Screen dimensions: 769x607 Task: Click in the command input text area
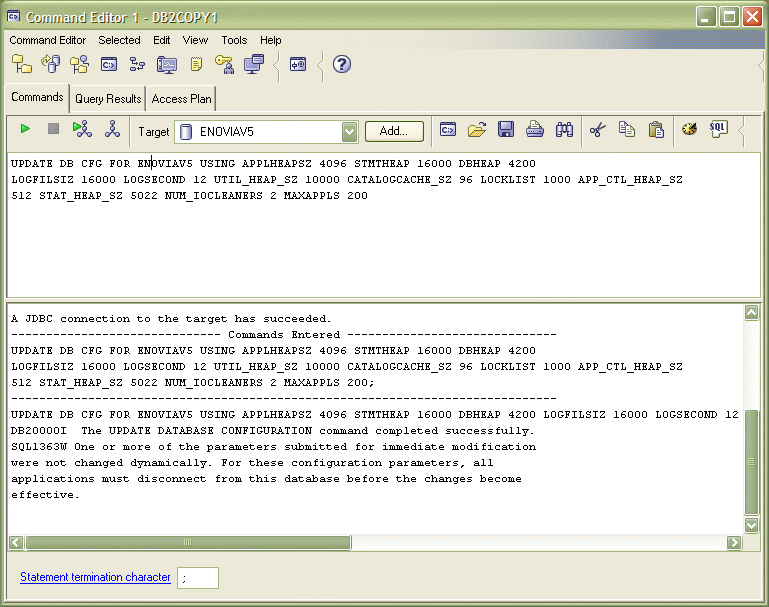click(x=384, y=226)
